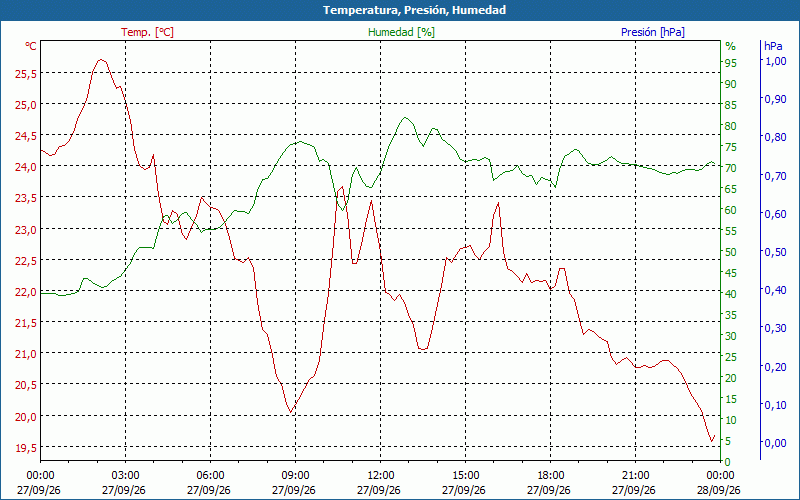Image resolution: width=800 pixels, height=500 pixels.
Task: Click the 65 humidity axis value
Action: click(x=731, y=189)
